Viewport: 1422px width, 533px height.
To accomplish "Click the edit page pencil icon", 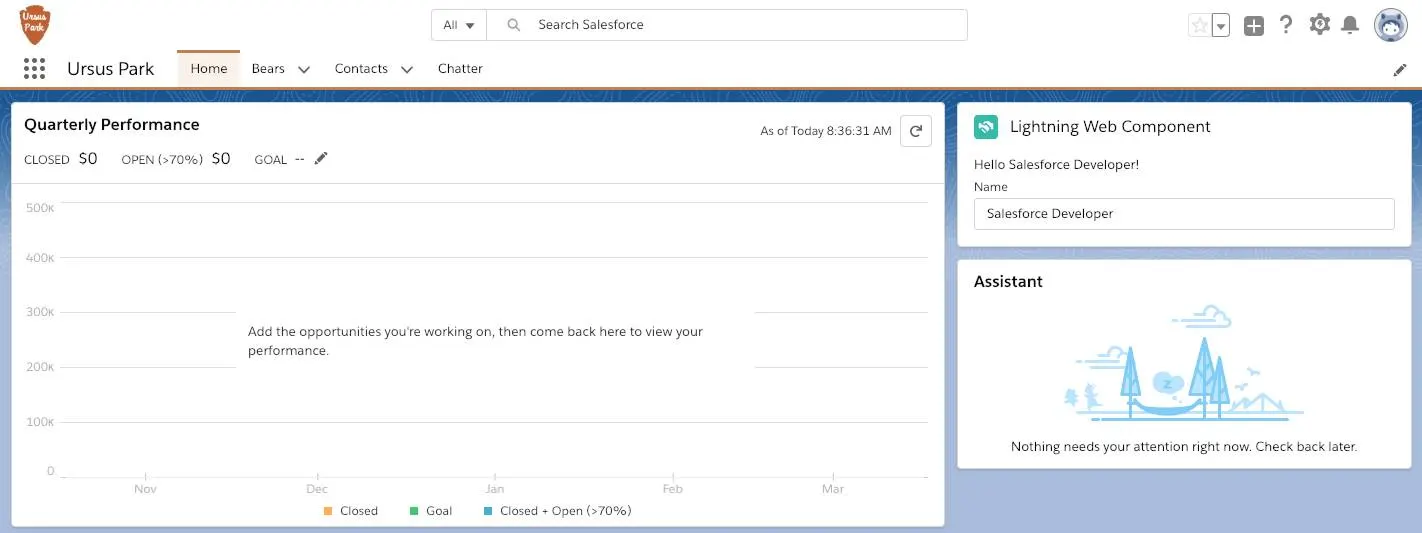I will pos(1400,70).
